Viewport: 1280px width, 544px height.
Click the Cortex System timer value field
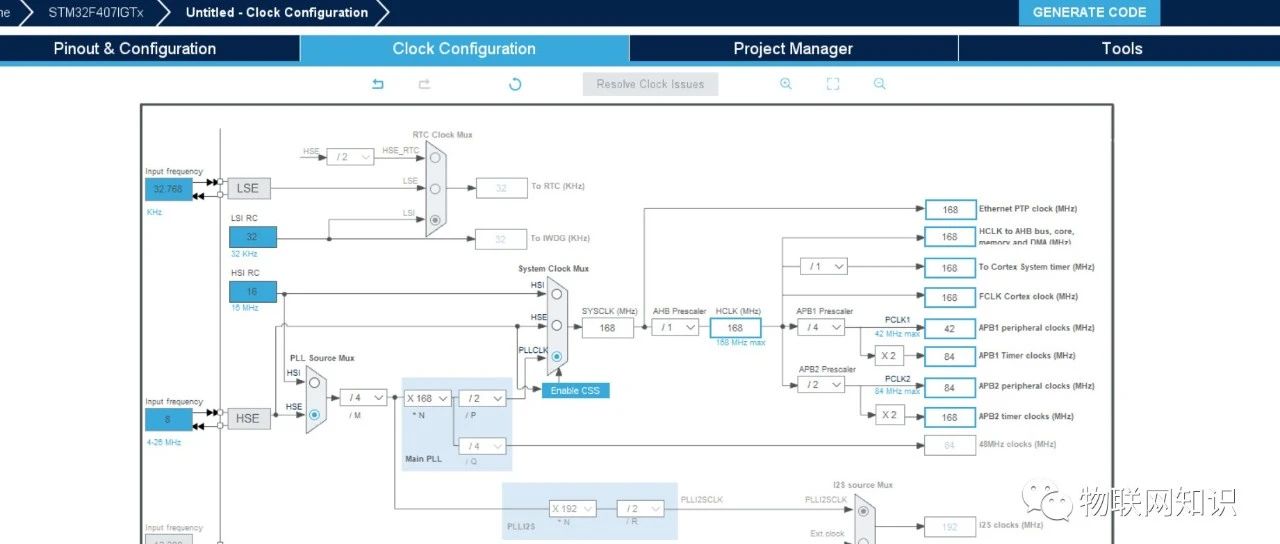pyautogui.click(x=950, y=267)
